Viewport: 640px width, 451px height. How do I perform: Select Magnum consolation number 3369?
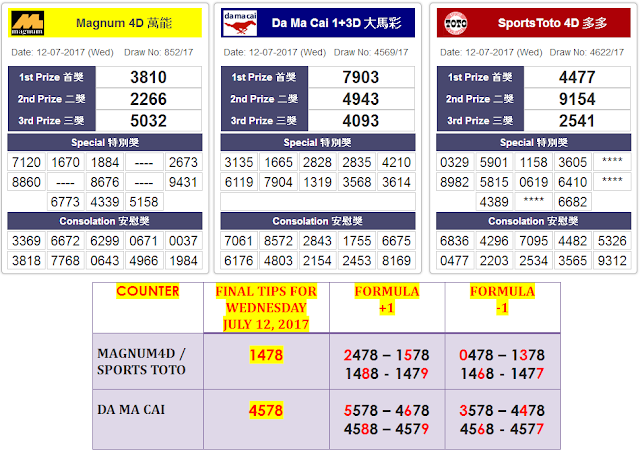[26, 241]
